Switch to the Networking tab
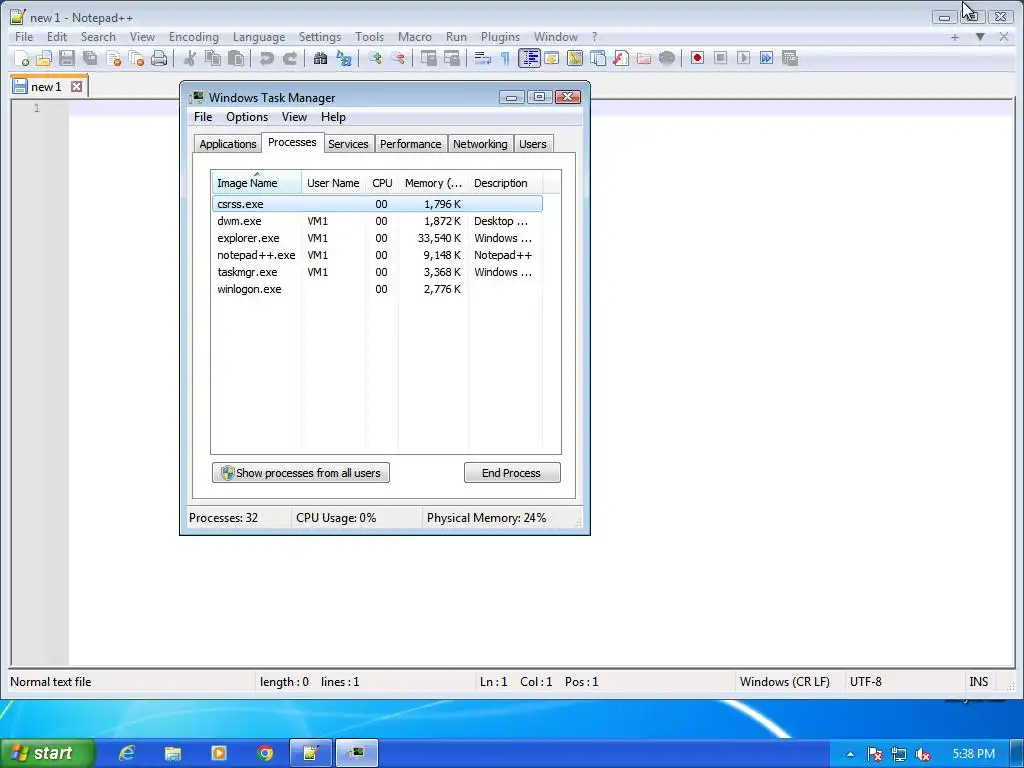This screenshot has width=1024, height=768. coord(480,144)
